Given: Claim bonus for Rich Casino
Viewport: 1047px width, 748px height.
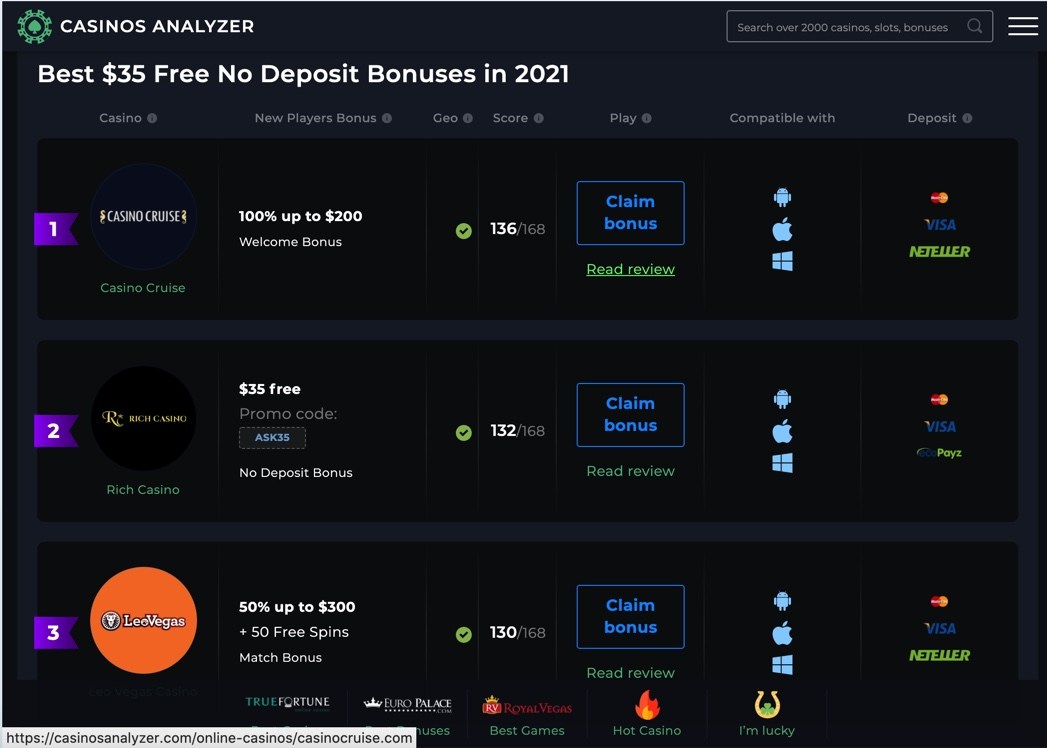Looking at the screenshot, I should coord(630,415).
